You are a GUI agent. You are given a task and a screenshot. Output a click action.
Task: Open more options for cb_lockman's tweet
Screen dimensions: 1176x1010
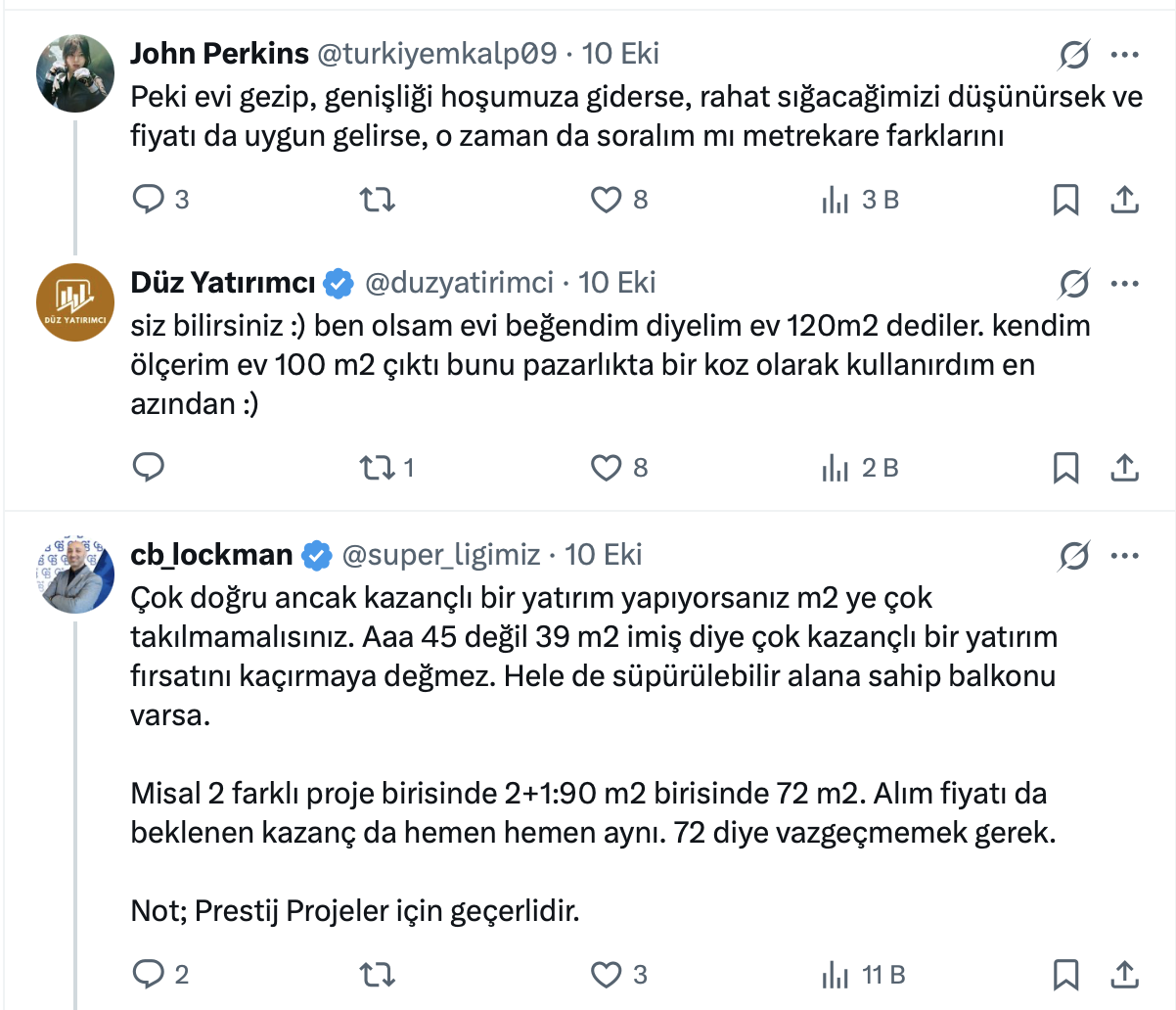[1125, 557]
